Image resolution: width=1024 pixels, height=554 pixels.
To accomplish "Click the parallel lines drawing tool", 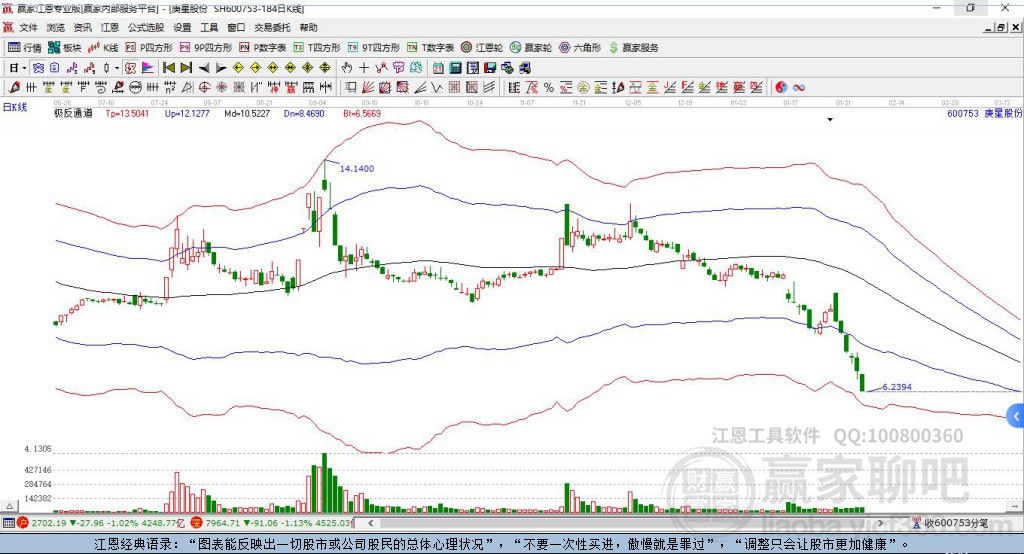I will pyautogui.click(x=488, y=87).
